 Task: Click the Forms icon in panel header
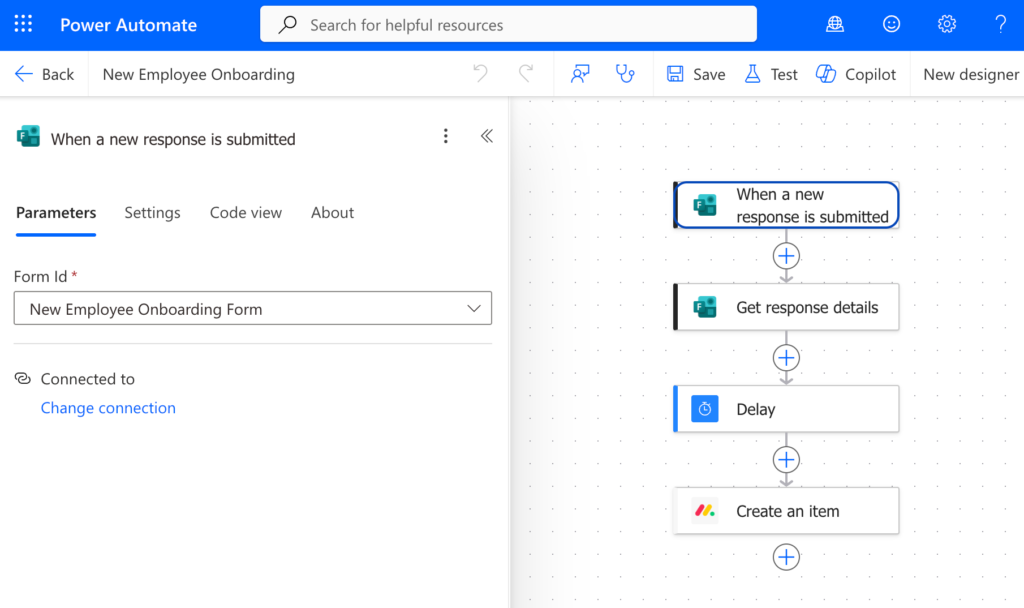coord(28,136)
